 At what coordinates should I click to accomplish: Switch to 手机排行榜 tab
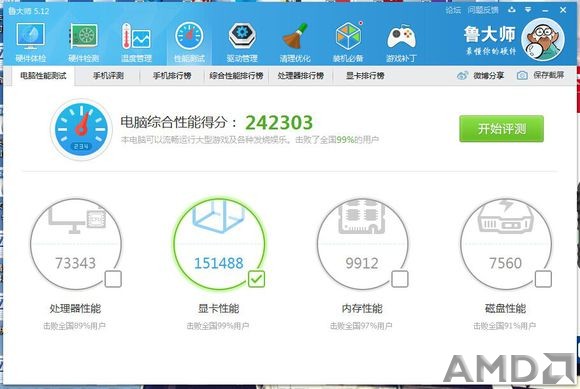point(172,76)
